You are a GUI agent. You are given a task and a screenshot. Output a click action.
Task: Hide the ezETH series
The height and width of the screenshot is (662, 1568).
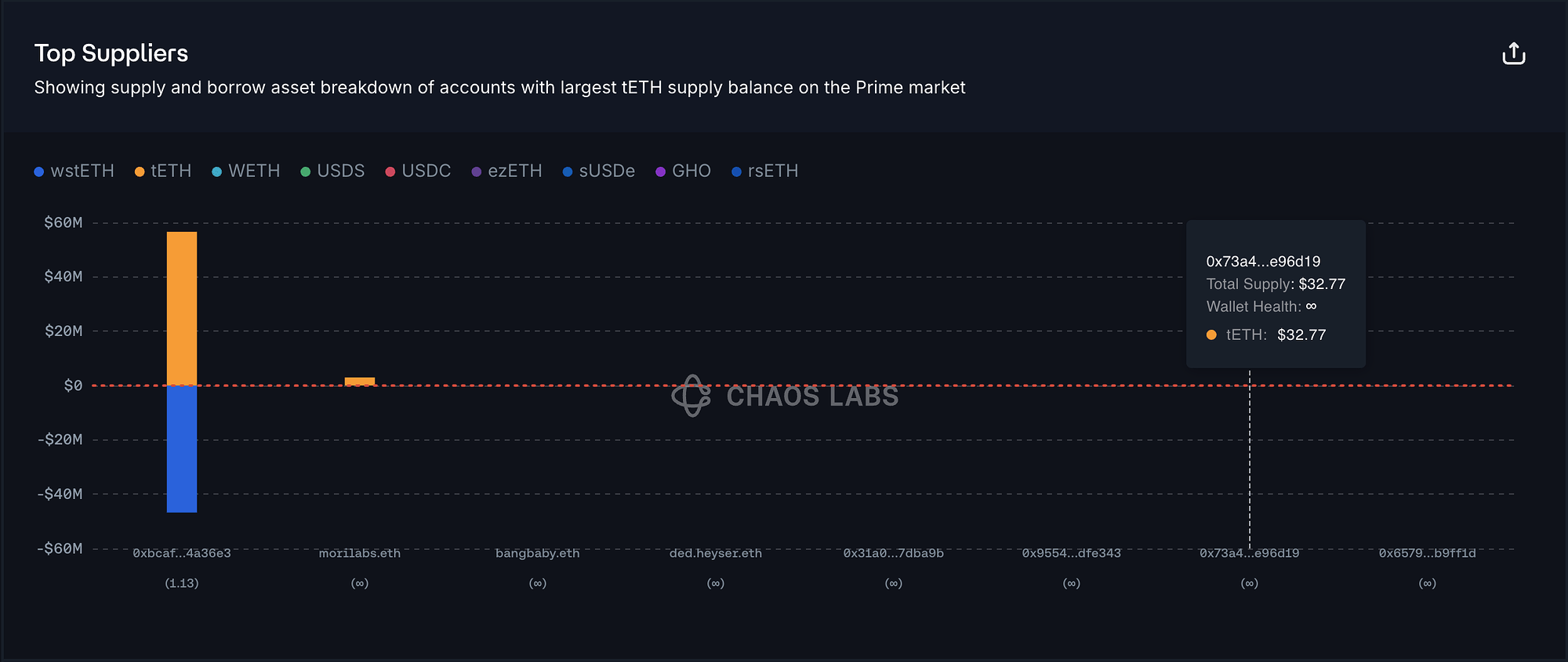507,171
